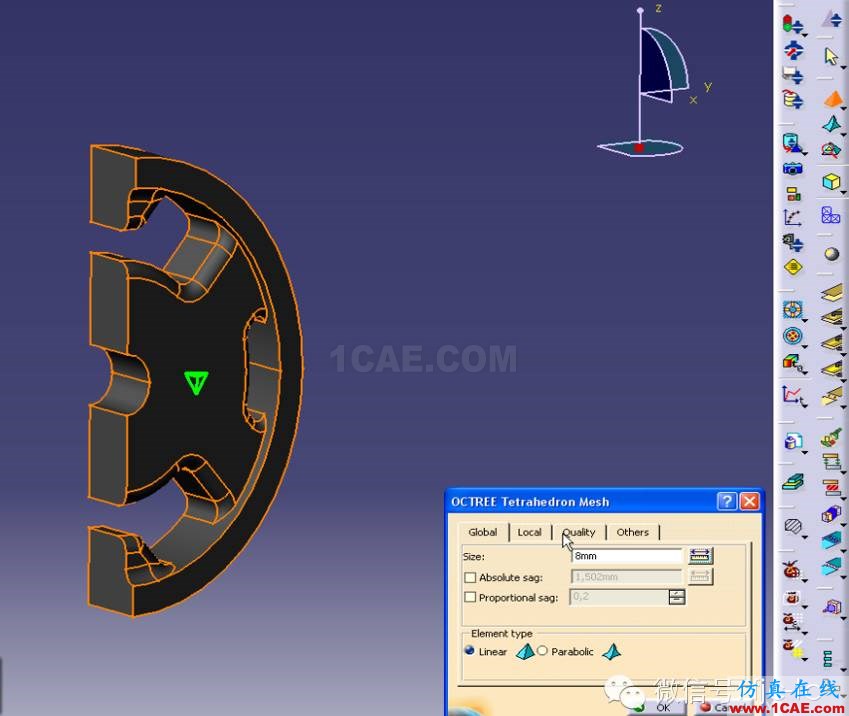The image size is (849, 716).
Task: Click the Size input field showing 8mm
Action: point(626,556)
